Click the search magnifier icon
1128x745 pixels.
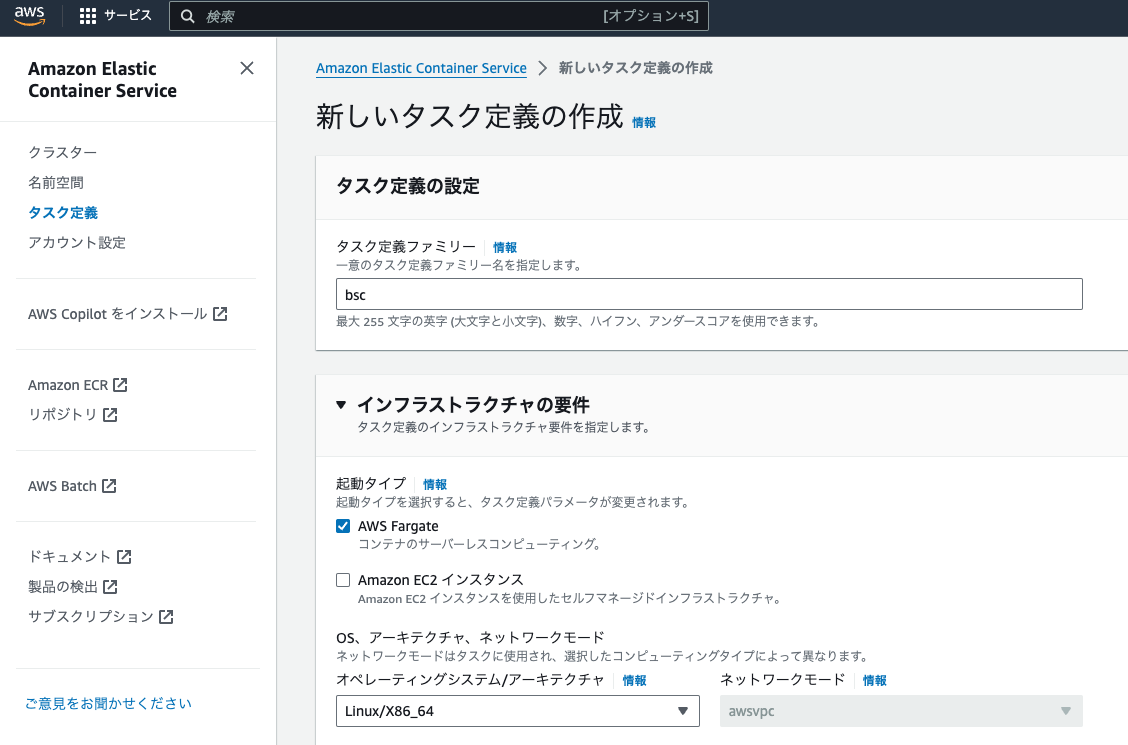click(x=187, y=16)
